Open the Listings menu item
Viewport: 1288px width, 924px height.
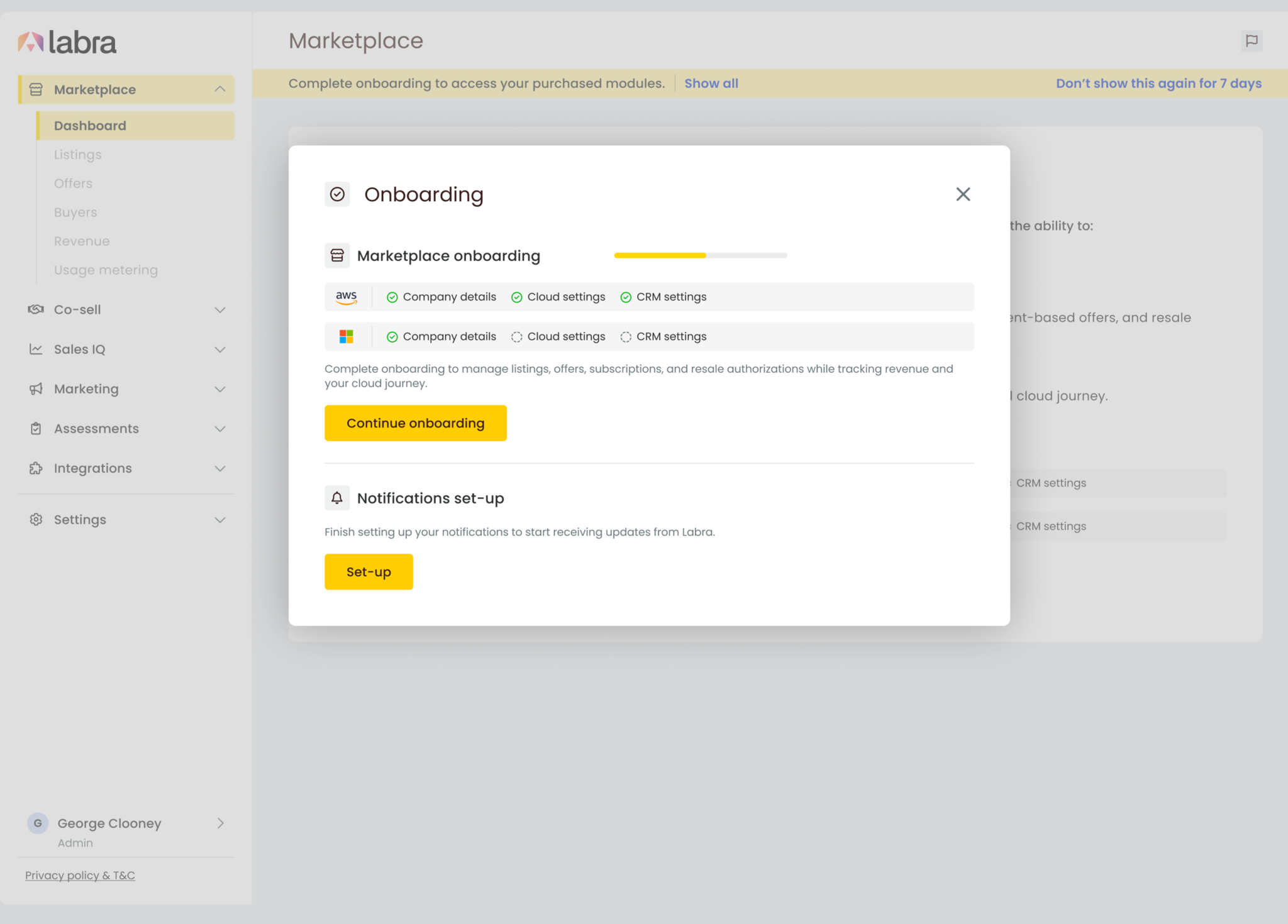click(x=77, y=155)
